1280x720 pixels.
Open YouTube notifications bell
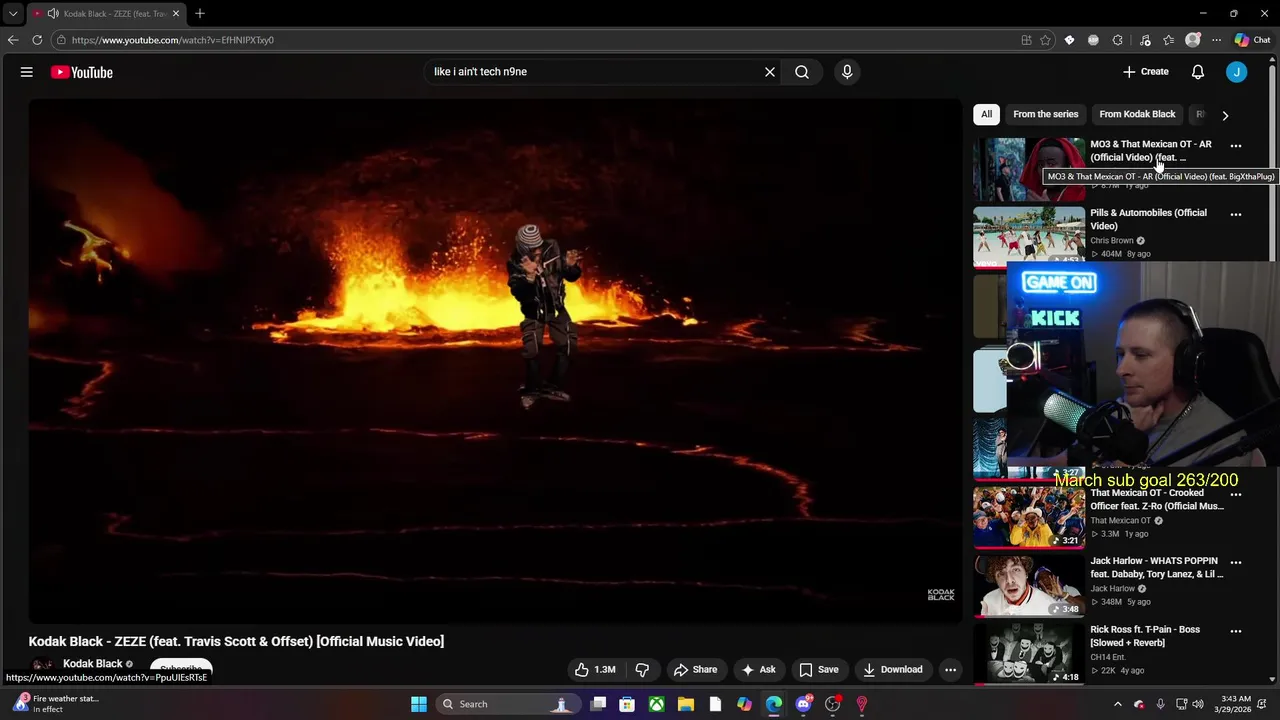point(1198,72)
